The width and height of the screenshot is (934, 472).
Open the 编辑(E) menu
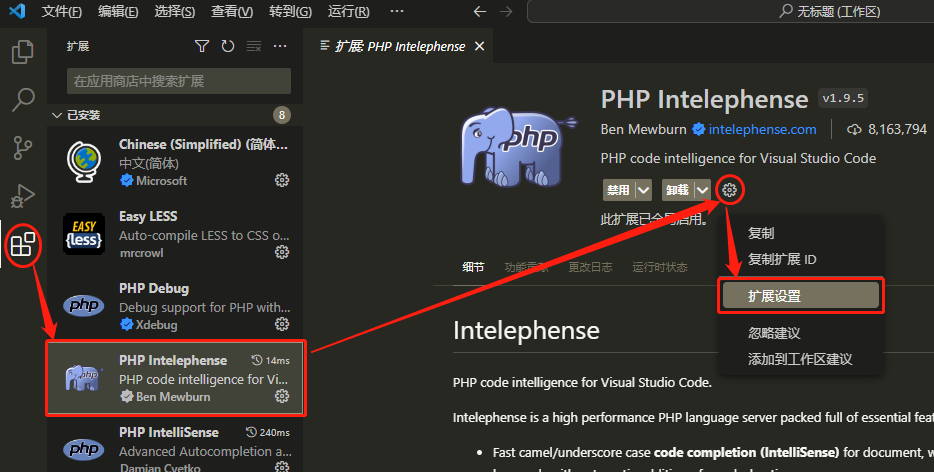click(x=118, y=11)
